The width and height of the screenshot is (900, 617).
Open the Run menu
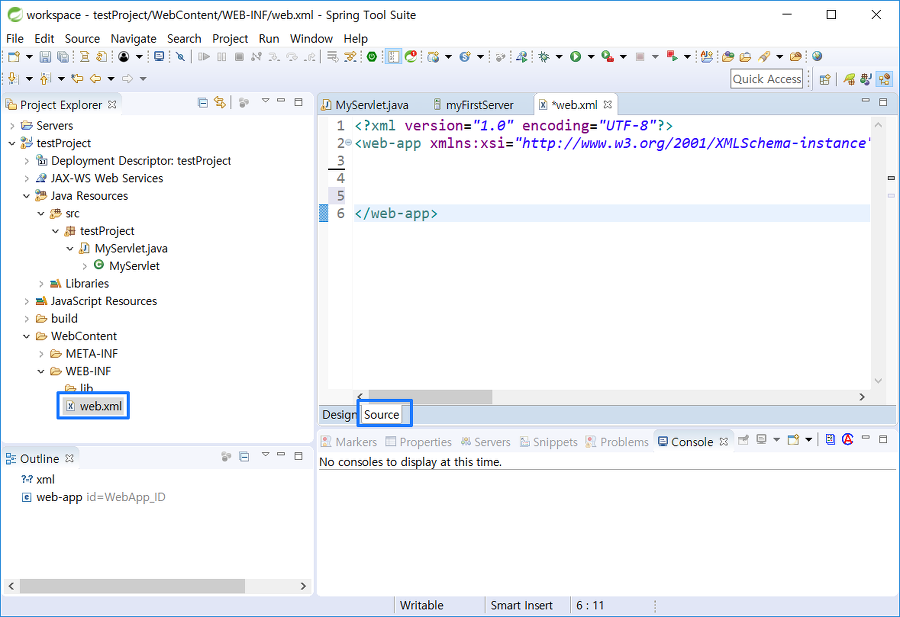(269, 38)
